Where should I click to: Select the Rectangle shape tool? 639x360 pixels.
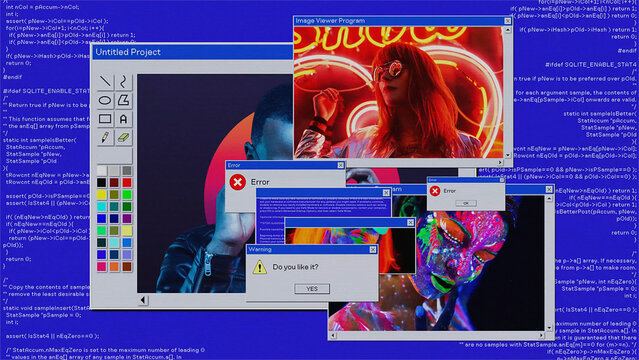coord(105,119)
